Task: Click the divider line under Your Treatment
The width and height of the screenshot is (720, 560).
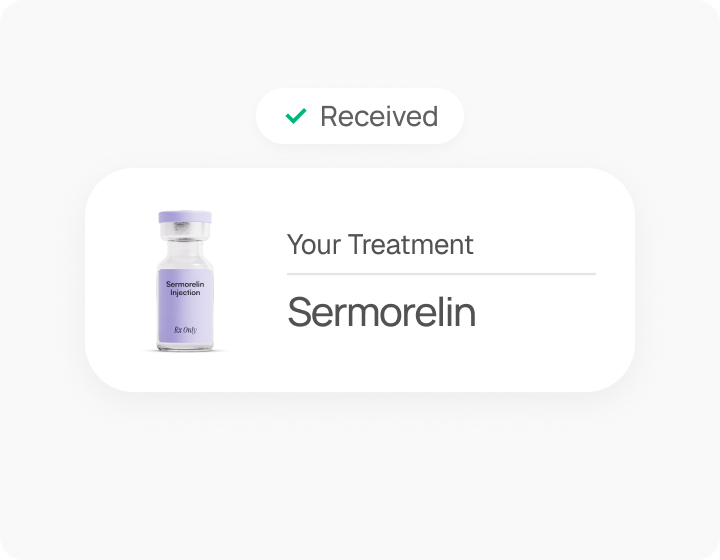Action: pos(441,274)
